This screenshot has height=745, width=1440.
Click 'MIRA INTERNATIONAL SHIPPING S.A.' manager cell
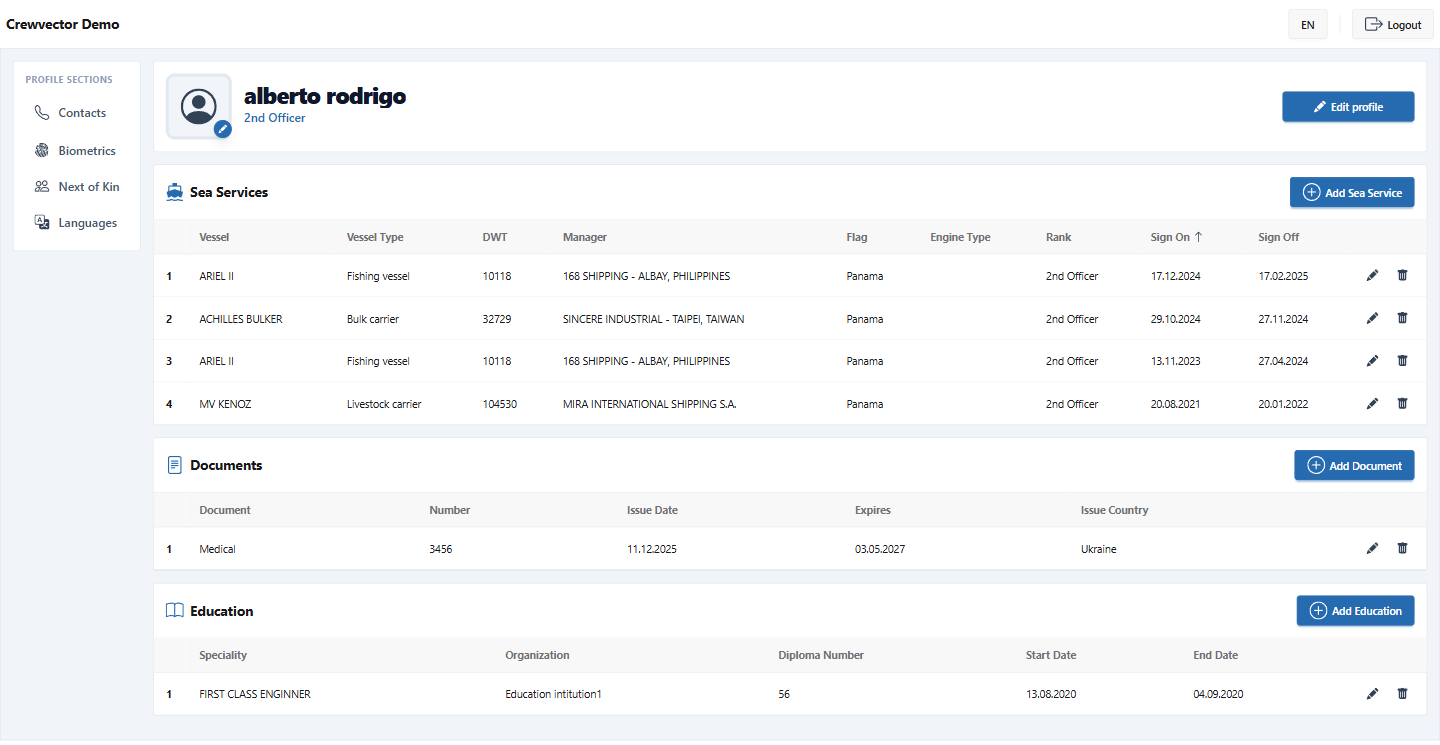[650, 404]
